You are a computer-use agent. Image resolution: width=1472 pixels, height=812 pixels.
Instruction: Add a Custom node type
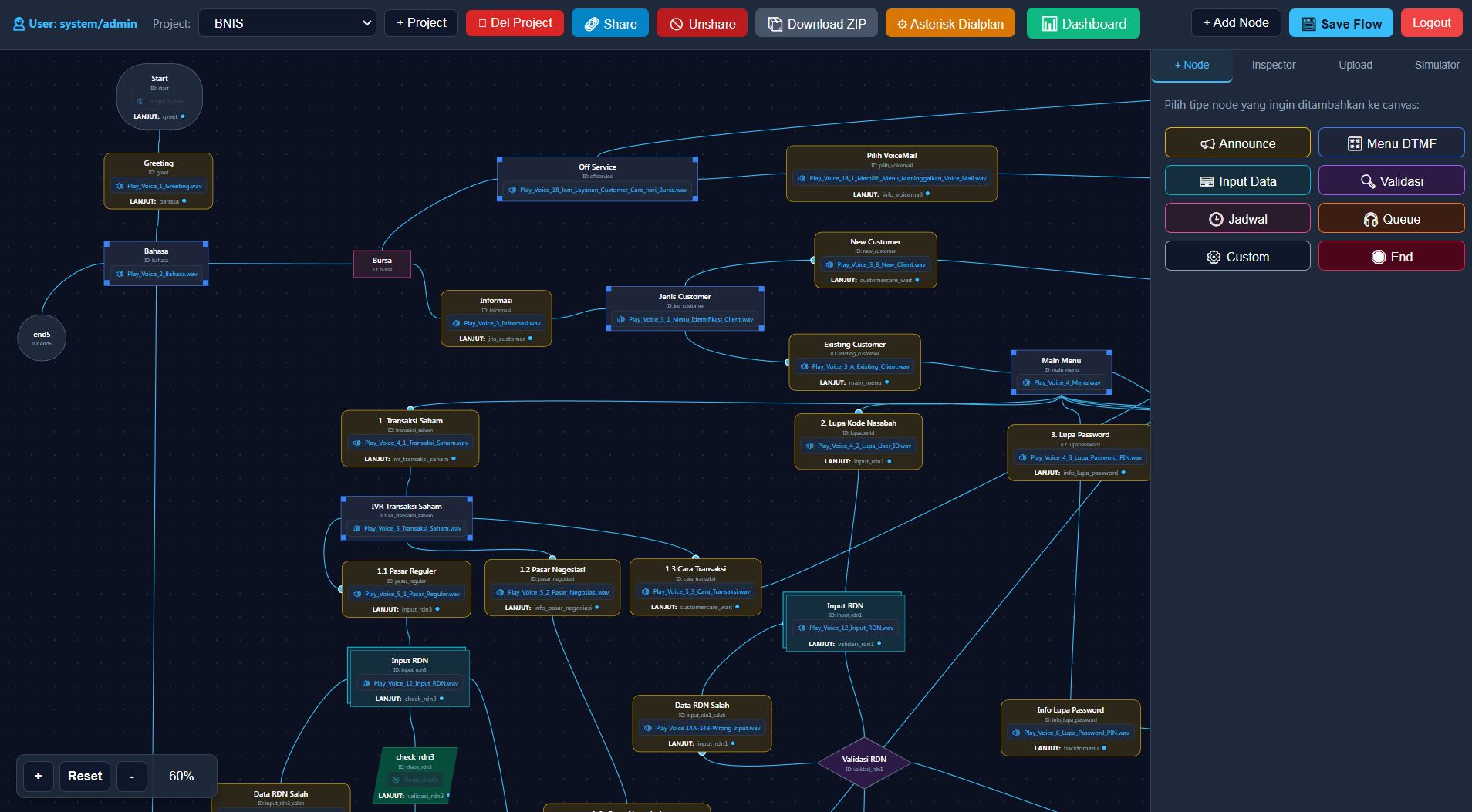tap(1237, 257)
